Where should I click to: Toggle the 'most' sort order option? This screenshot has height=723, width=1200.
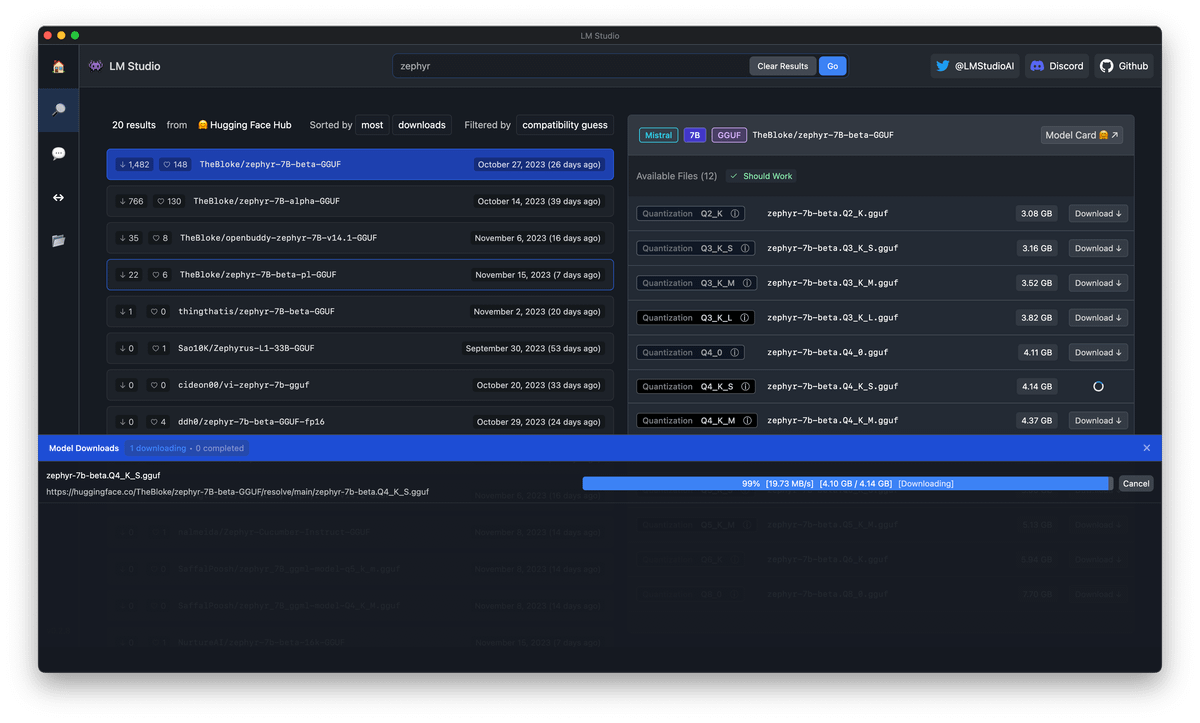pyautogui.click(x=372, y=125)
